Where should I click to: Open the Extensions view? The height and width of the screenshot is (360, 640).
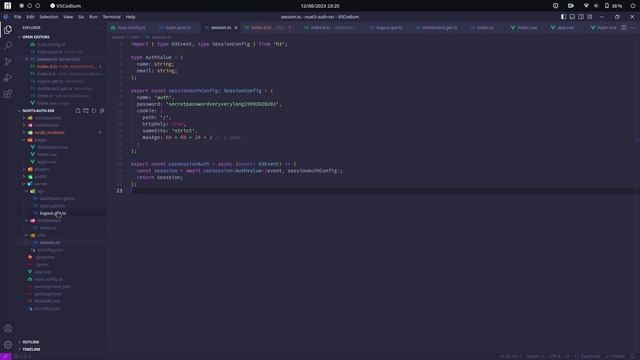point(8,94)
